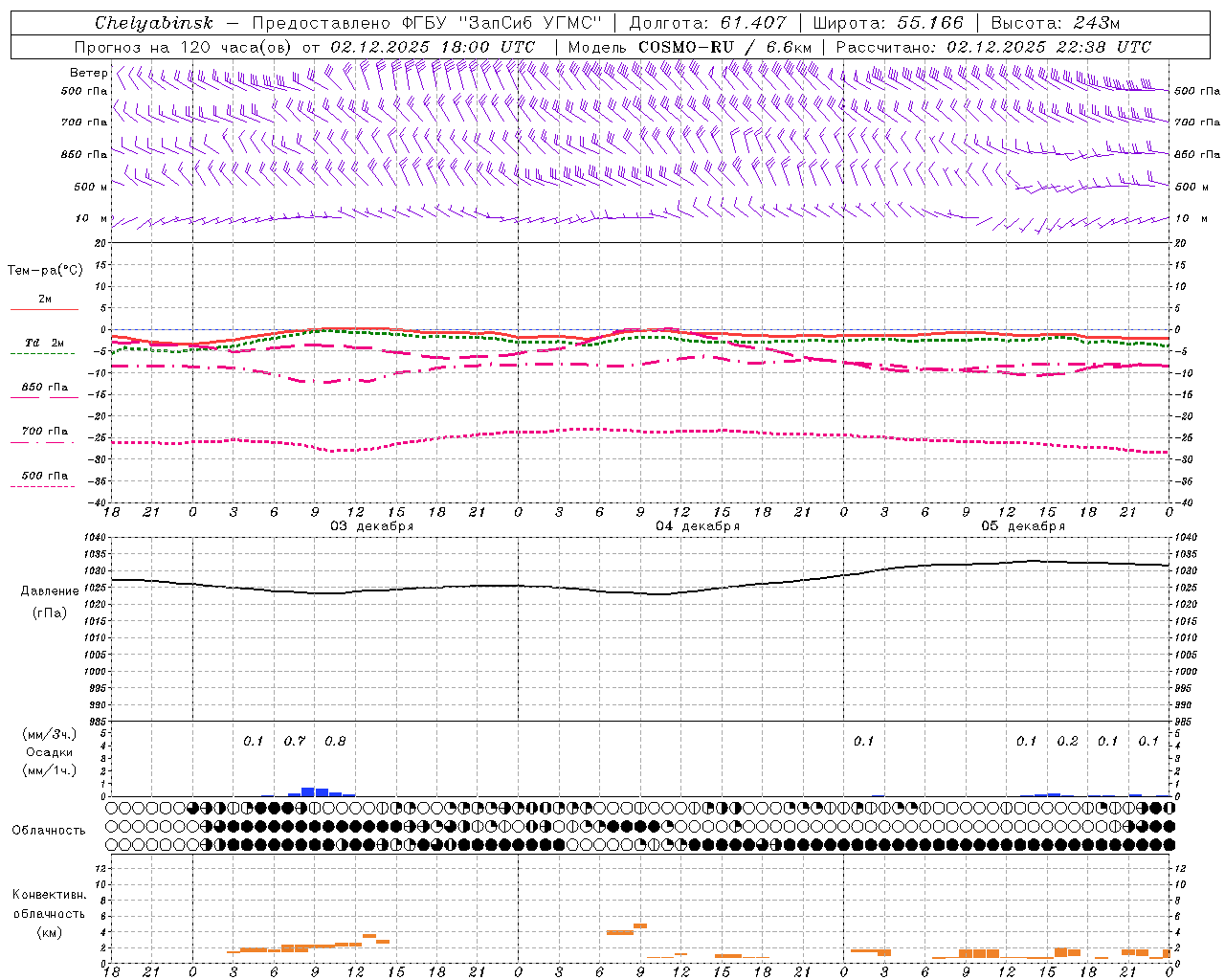Click the 700 гПа temperature legend entry
Image resolution: width=1225 pixels, height=980 pixels.
pos(45,432)
